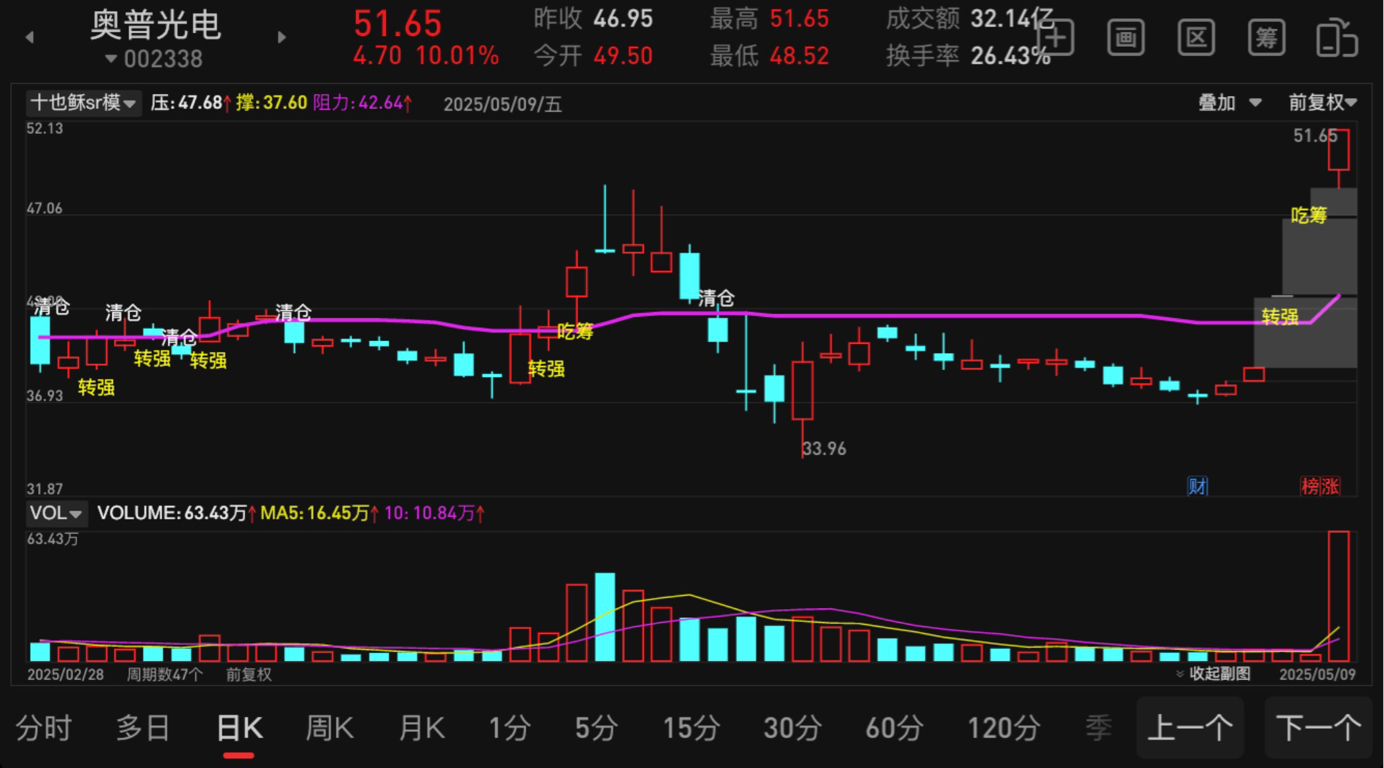This screenshot has height=768, width=1384.
Task: Click the change percentage 10.01%
Action: 458,56
